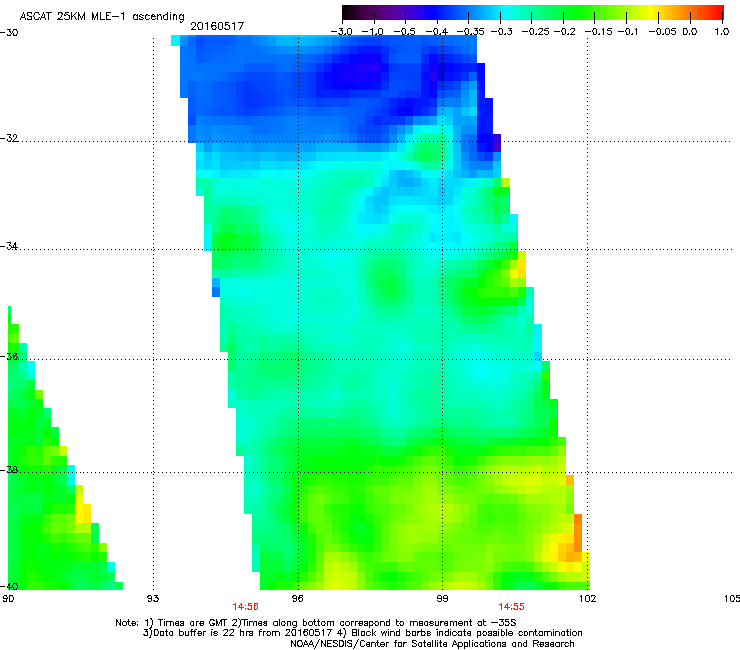Click the -0.25 color scale label
The image size is (740, 650).
pos(536,32)
